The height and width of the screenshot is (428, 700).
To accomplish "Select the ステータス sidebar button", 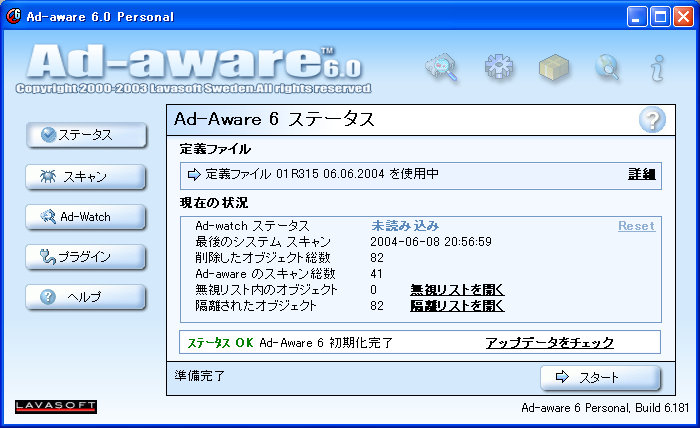I will (86, 135).
